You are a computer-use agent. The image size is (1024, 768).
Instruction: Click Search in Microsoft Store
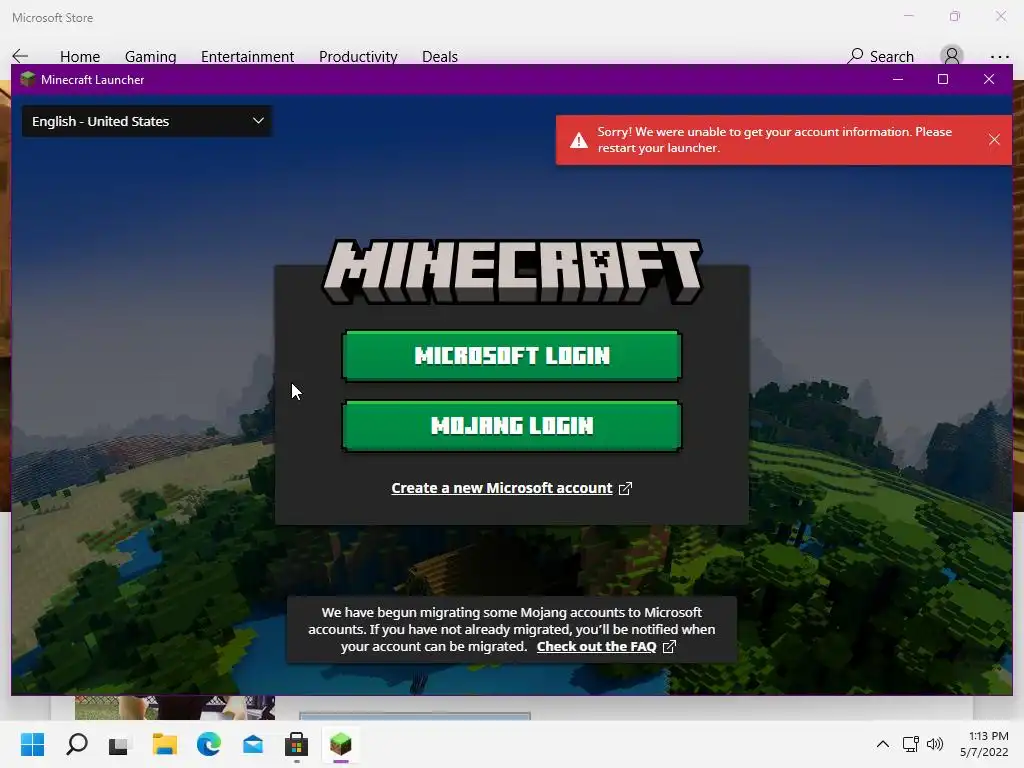pos(880,56)
